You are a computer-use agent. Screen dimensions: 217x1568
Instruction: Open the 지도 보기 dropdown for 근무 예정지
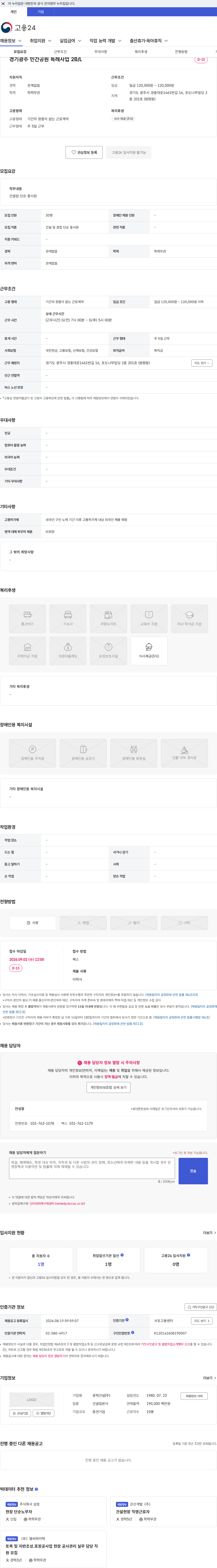tap(202, 363)
